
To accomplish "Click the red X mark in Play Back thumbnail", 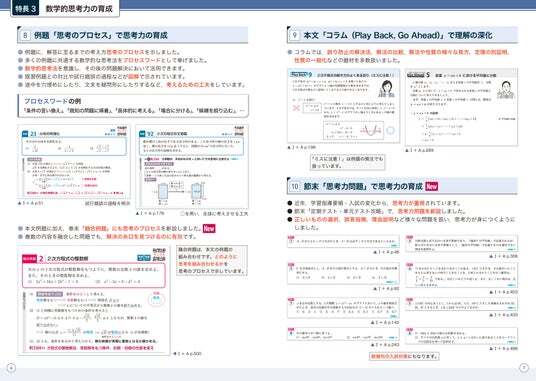I will [296, 108].
